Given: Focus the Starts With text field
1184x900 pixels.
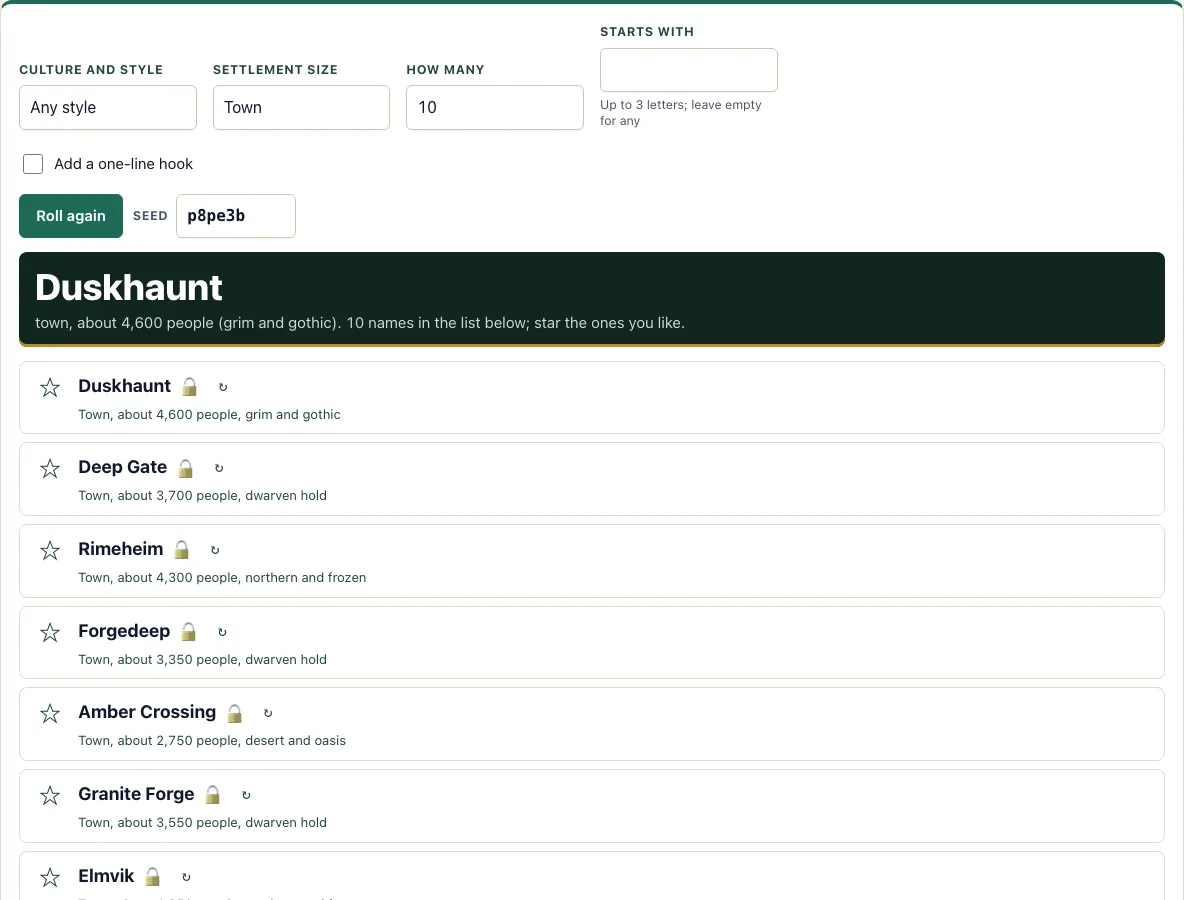Looking at the screenshot, I should coord(689,70).
